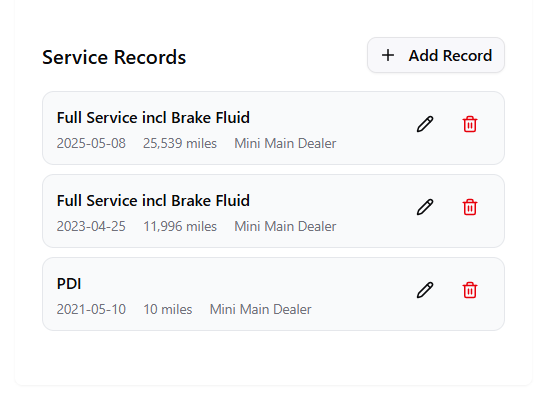Edit the 2023-04-25 Full Service record
Screen dimensions: 553x405
point(425,207)
